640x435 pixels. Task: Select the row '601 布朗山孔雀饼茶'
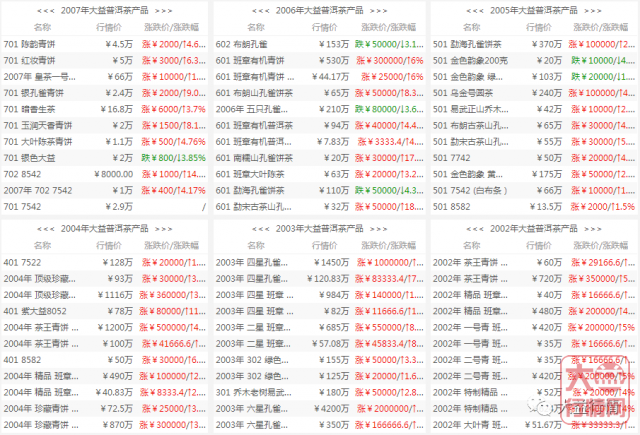pyautogui.click(x=319, y=93)
